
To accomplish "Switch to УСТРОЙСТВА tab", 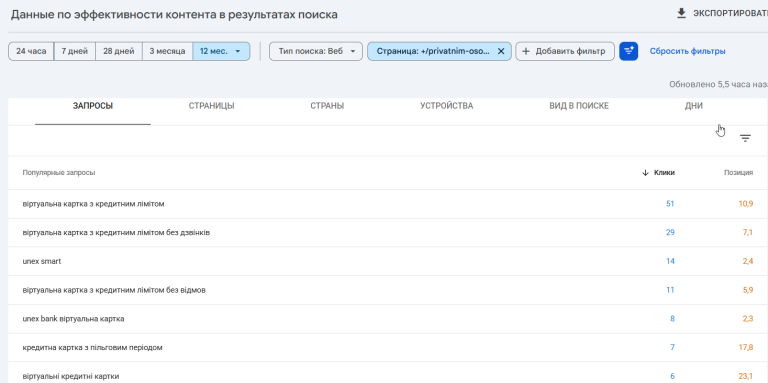I will [x=447, y=106].
